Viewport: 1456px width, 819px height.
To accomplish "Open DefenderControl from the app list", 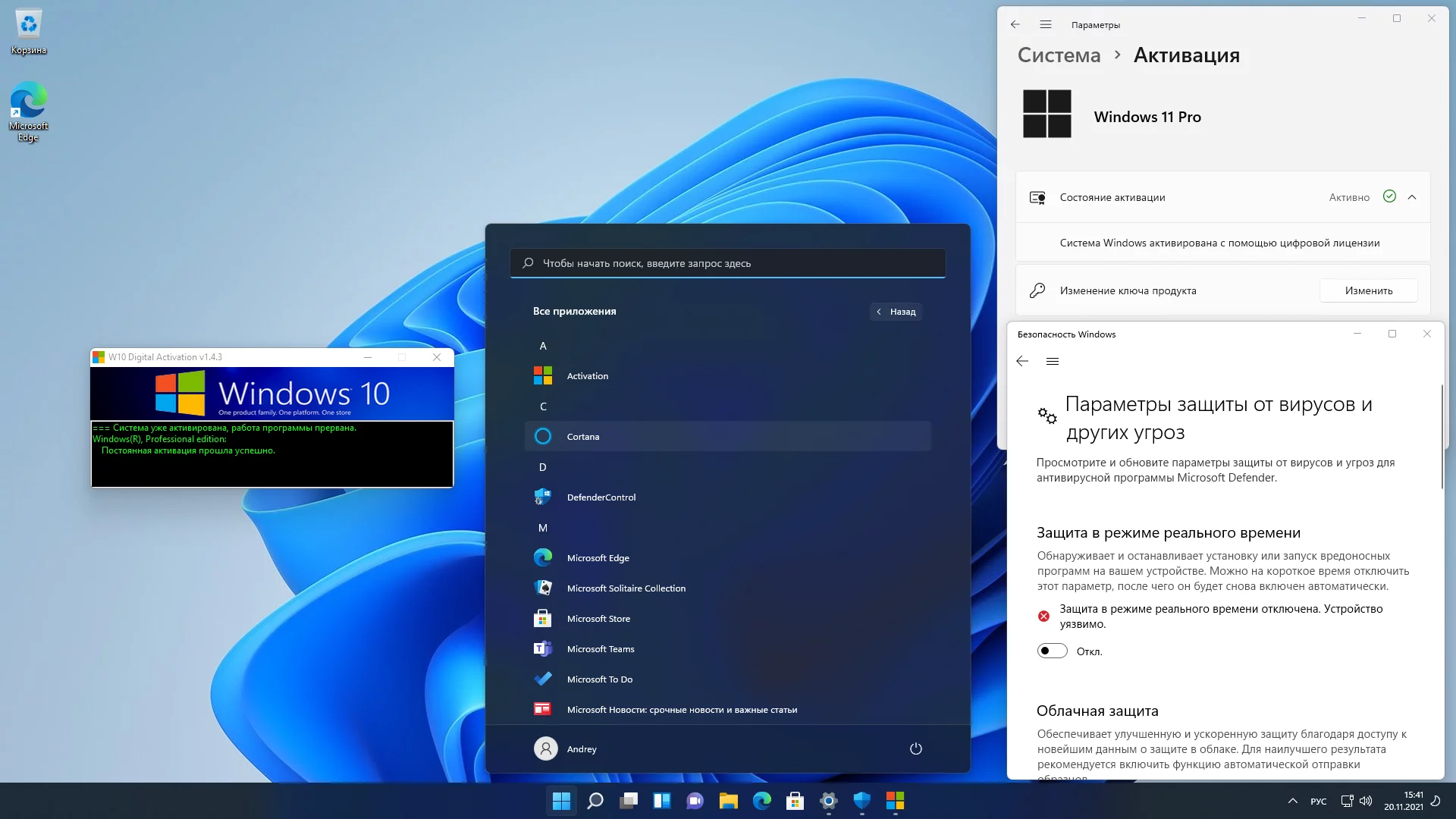I will tap(601, 497).
